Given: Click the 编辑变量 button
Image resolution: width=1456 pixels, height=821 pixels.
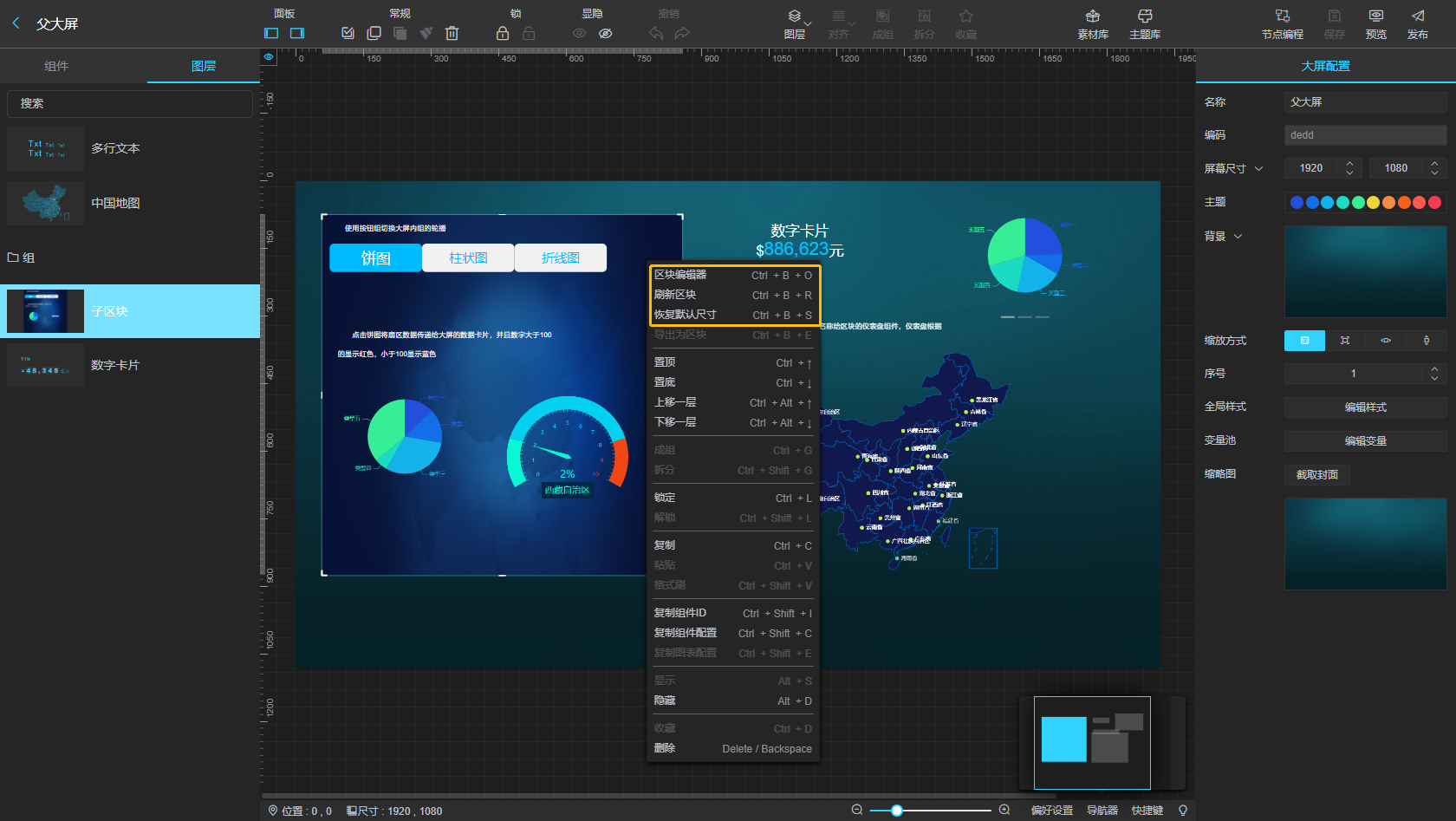Looking at the screenshot, I should click(1366, 441).
